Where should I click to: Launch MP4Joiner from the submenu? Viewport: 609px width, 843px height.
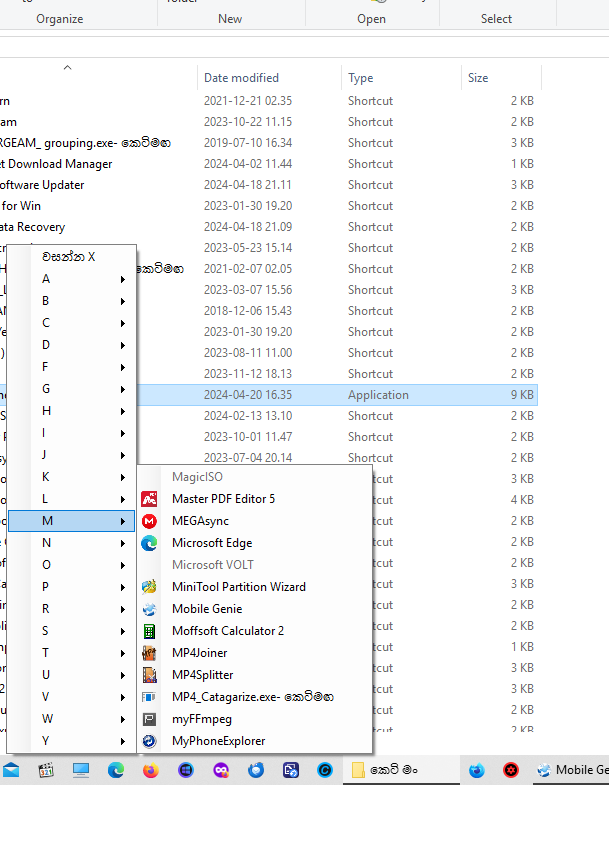coord(254,653)
